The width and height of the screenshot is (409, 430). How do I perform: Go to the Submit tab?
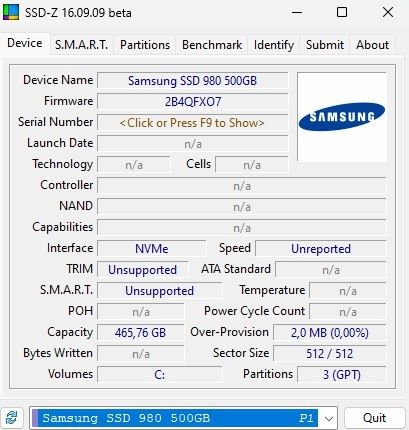(x=325, y=45)
